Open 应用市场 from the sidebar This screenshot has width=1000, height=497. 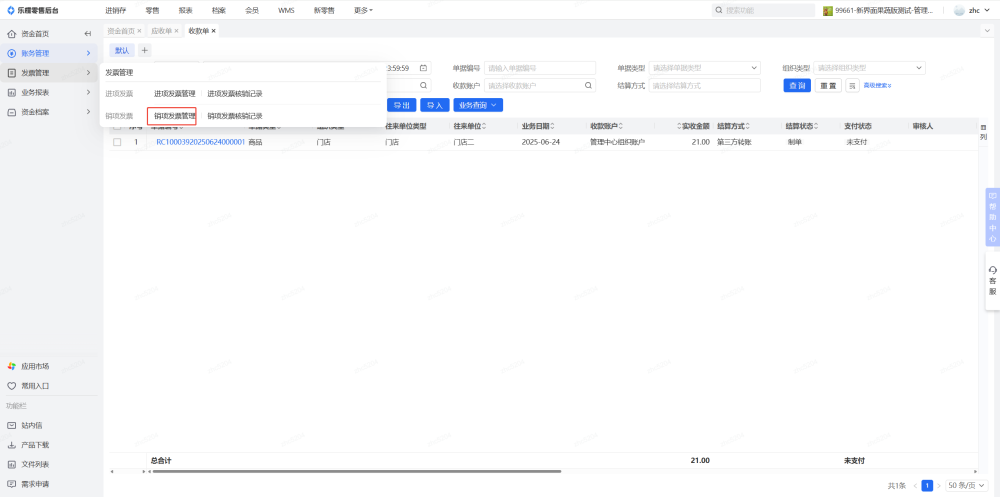[35, 366]
